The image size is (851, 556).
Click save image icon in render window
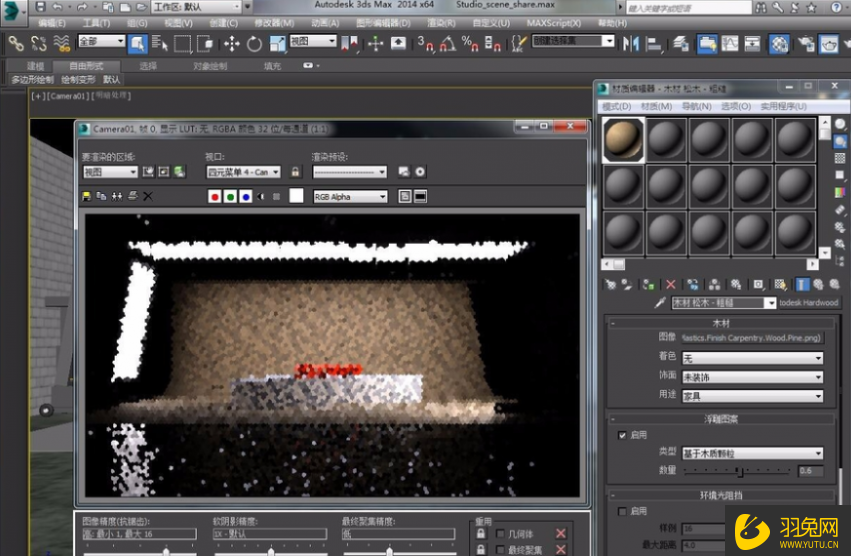pyautogui.click(x=86, y=196)
